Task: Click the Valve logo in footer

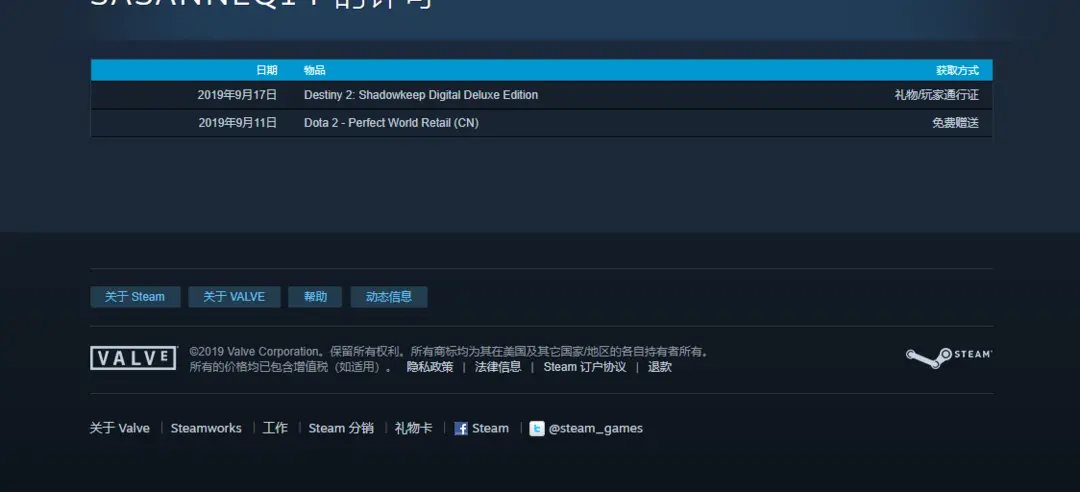Action: (134, 358)
